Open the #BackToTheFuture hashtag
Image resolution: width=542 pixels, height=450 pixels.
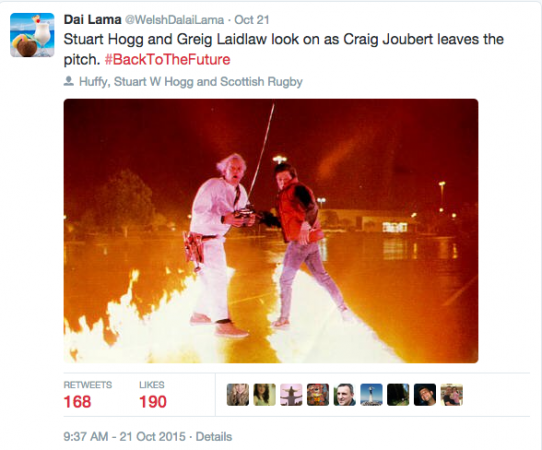pyautogui.click(x=167, y=59)
